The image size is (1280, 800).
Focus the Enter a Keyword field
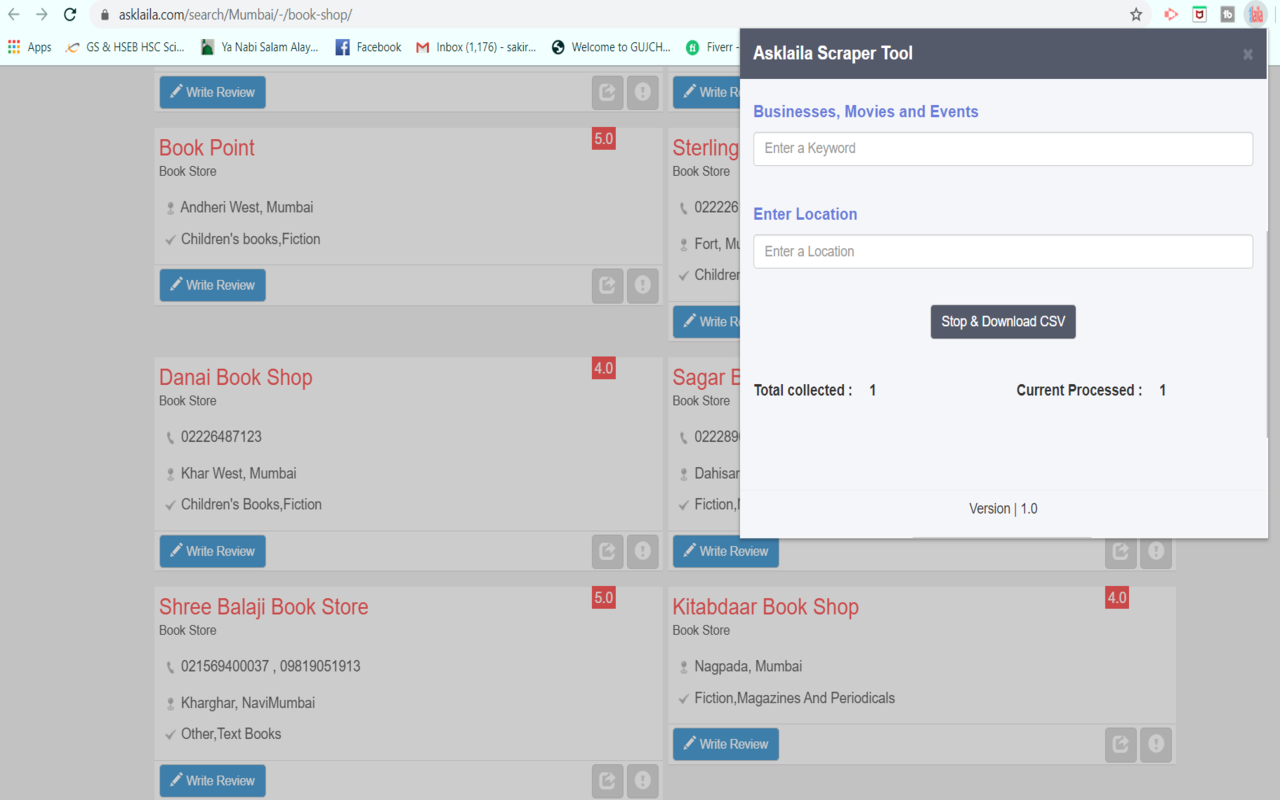tap(1003, 148)
